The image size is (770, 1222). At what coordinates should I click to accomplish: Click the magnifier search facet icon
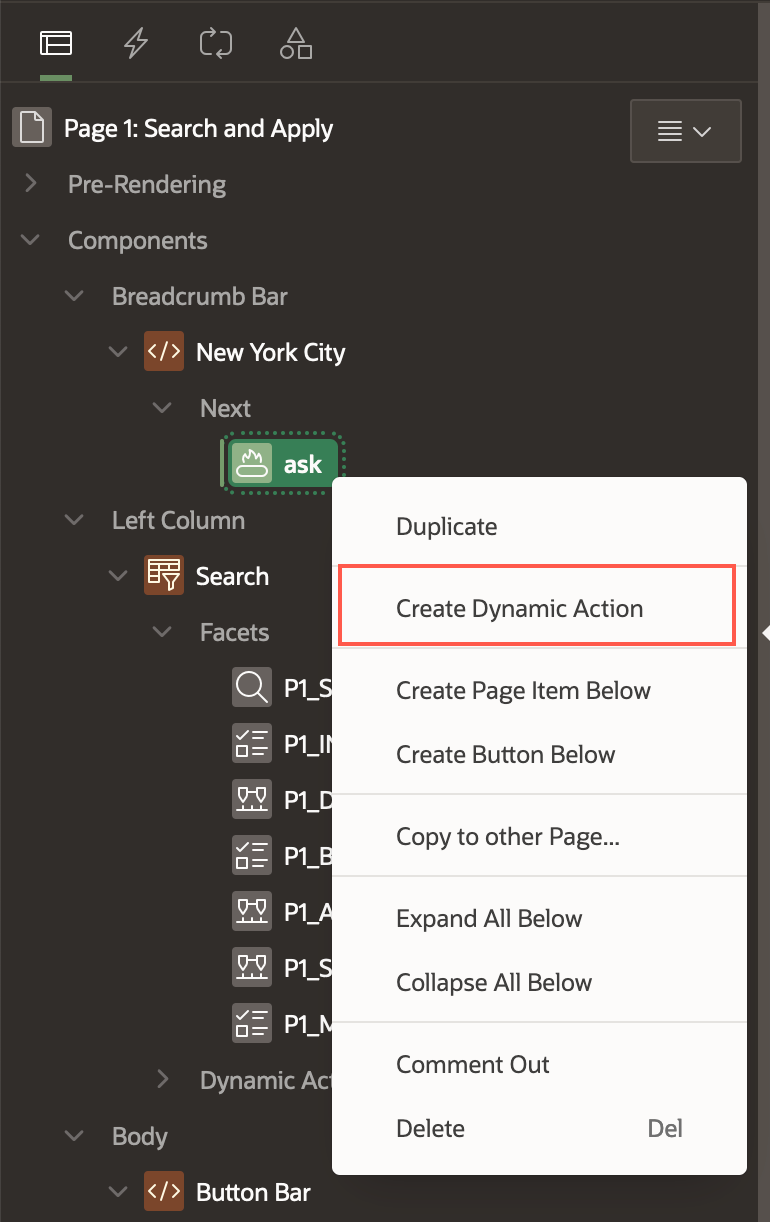click(251, 688)
